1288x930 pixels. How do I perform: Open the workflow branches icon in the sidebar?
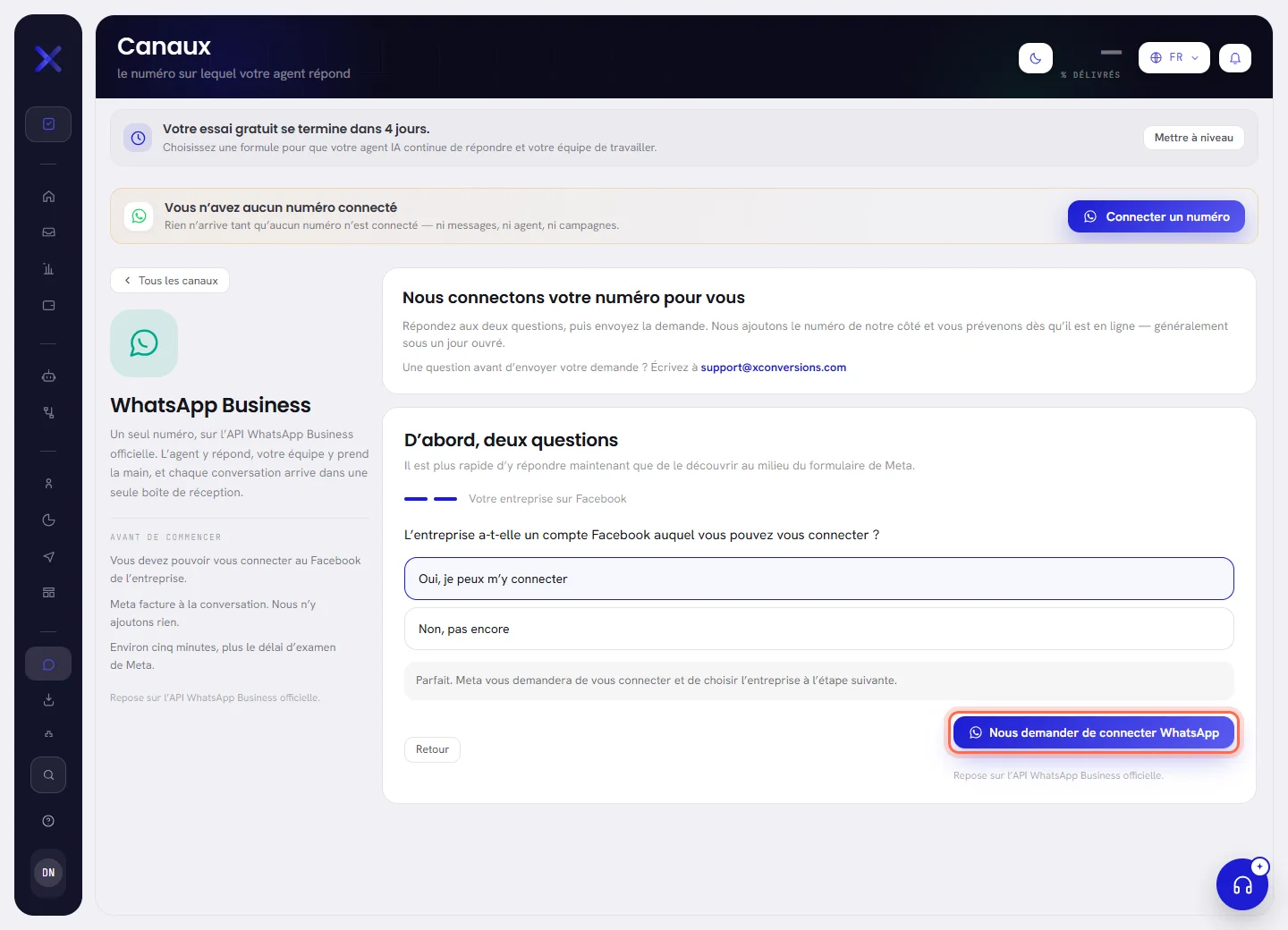[x=48, y=412]
